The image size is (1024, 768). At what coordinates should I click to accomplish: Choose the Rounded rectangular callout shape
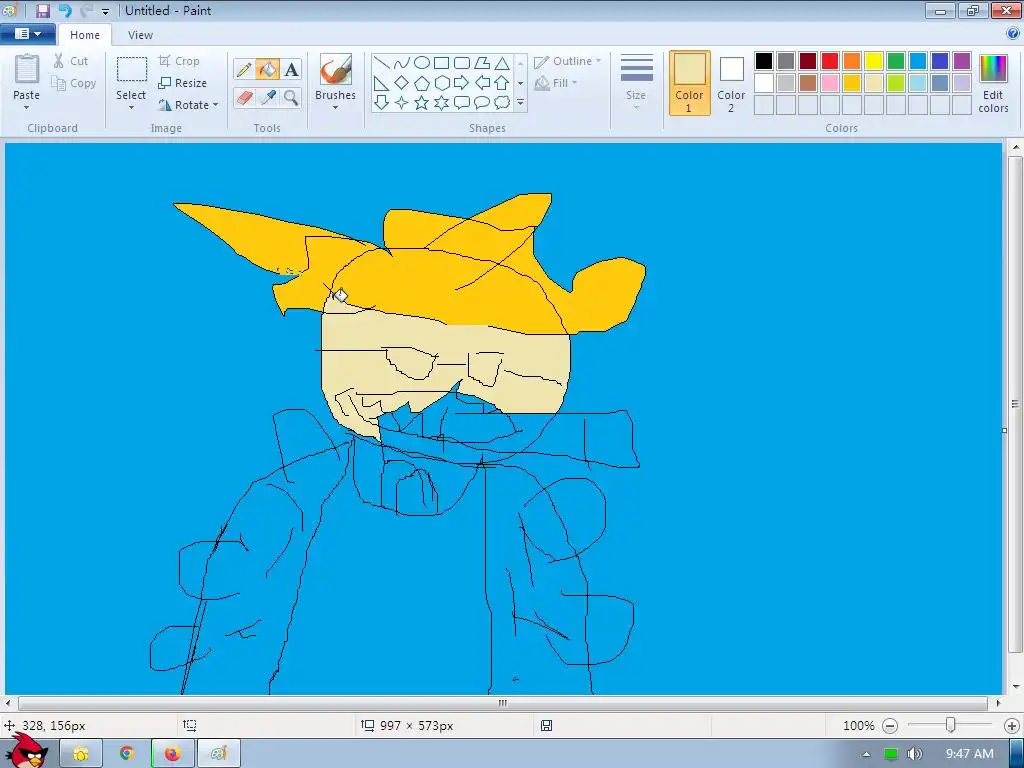[462, 103]
